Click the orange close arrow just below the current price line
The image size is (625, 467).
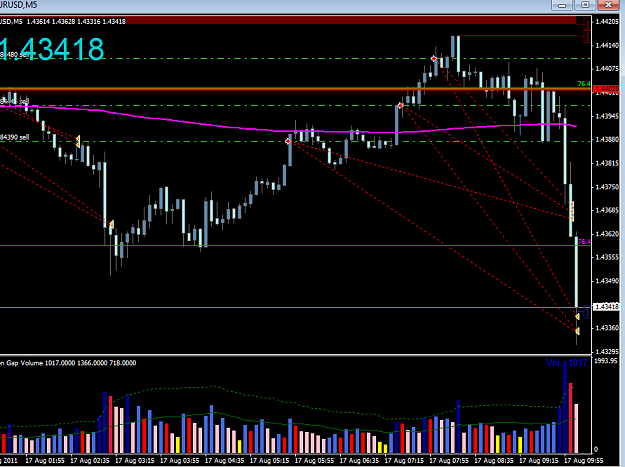click(577, 316)
